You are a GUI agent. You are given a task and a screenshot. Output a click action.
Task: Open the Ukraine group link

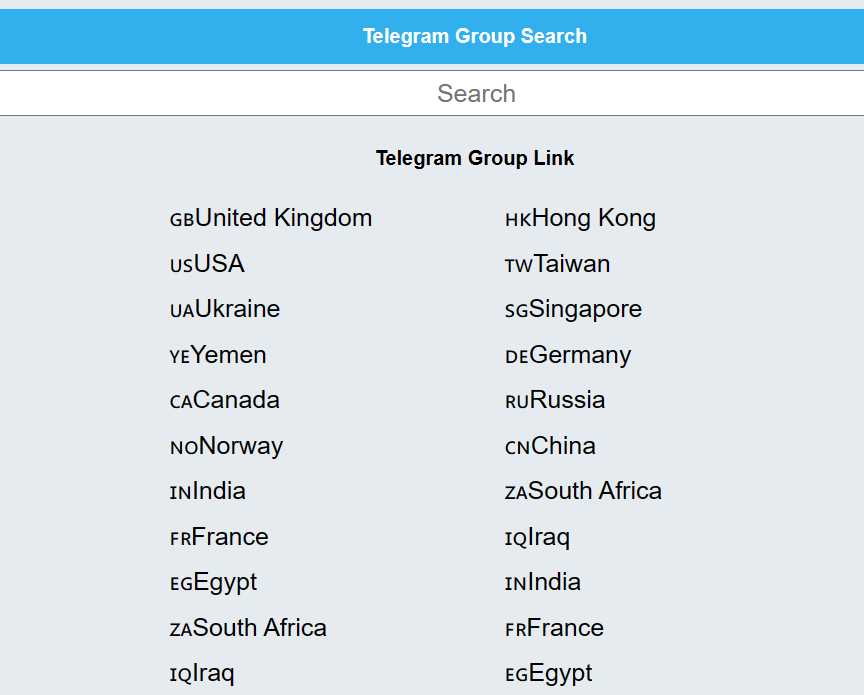pyautogui.click(x=225, y=309)
